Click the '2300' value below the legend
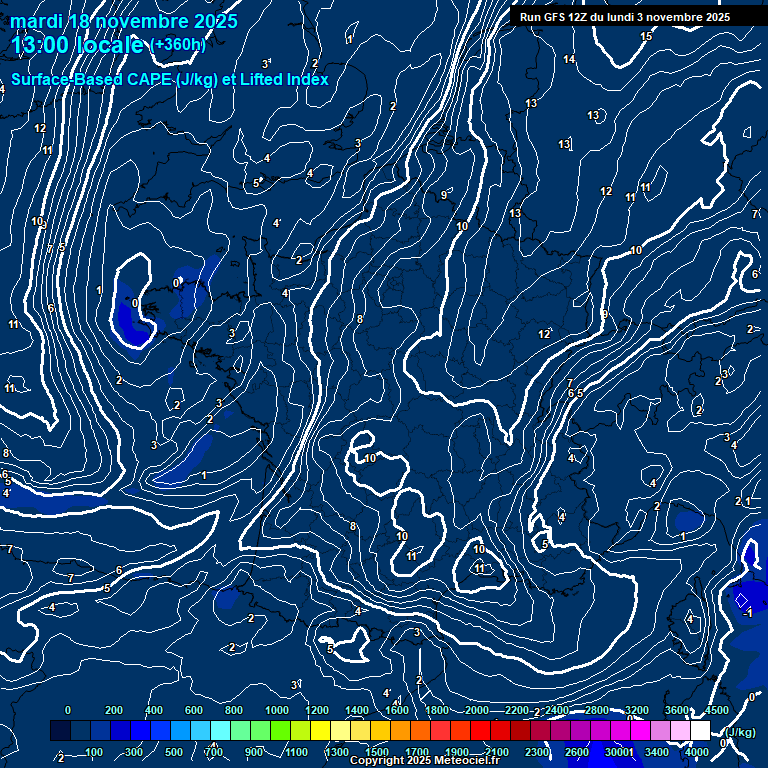The width and height of the screenshot is (768, 768). click(537, 752)
